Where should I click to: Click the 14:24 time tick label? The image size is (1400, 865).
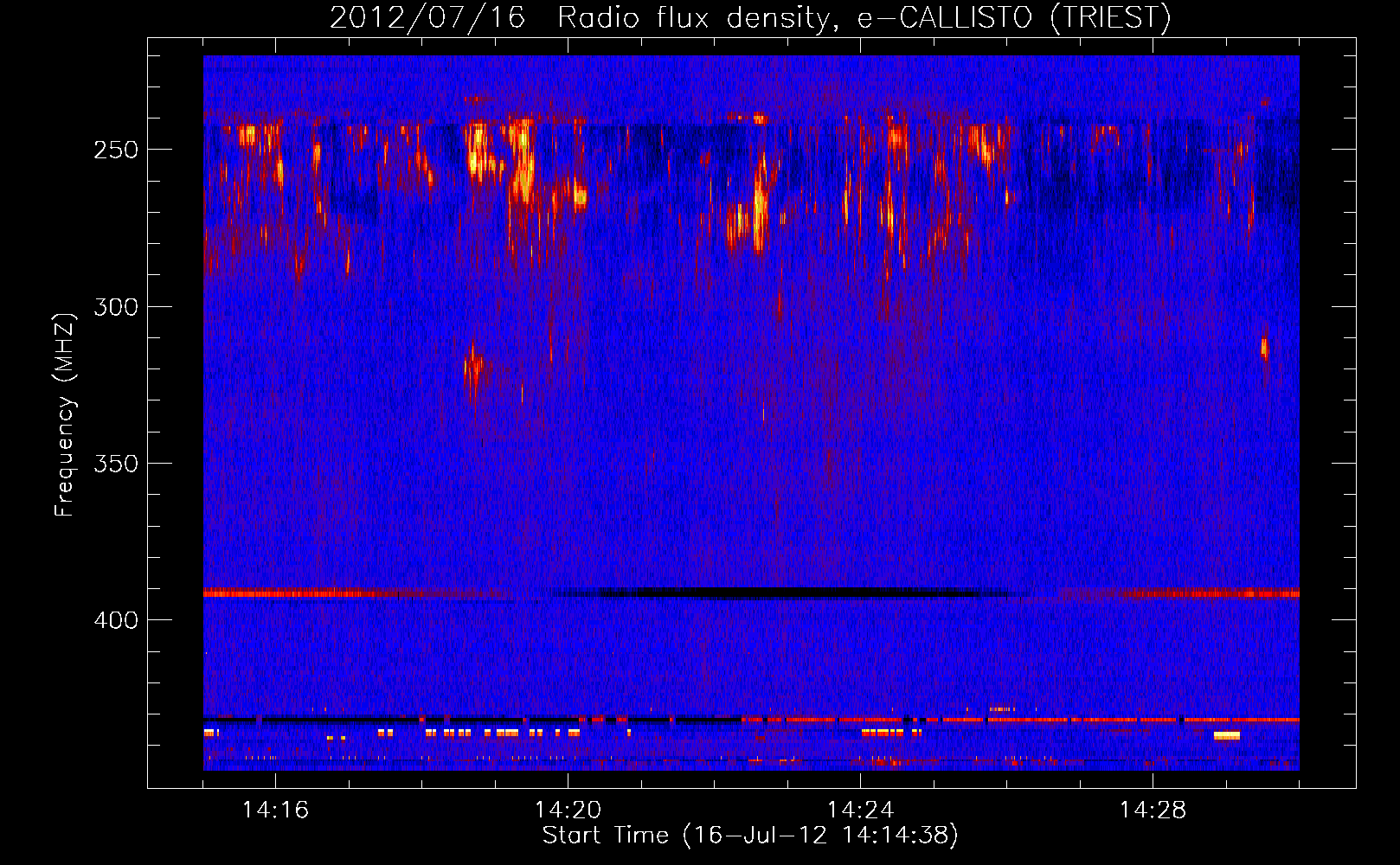860,810
